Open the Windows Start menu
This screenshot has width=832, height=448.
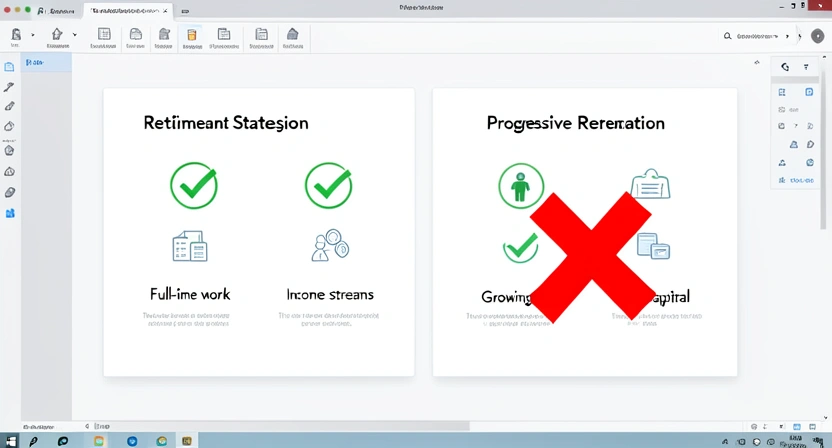[x=10, y=440]
